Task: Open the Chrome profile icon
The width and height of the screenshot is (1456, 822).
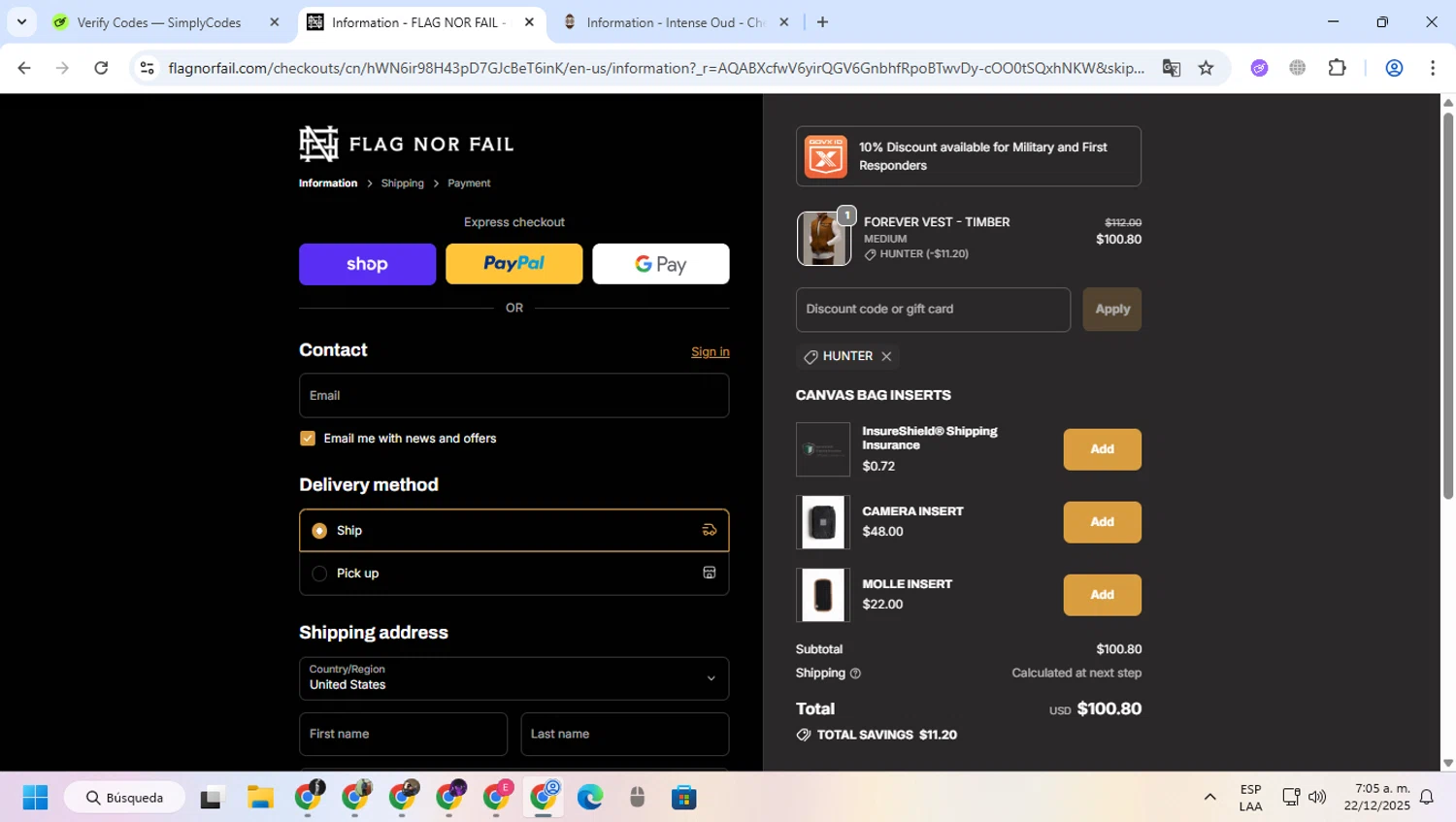Action: click(x=1394, y=68)
